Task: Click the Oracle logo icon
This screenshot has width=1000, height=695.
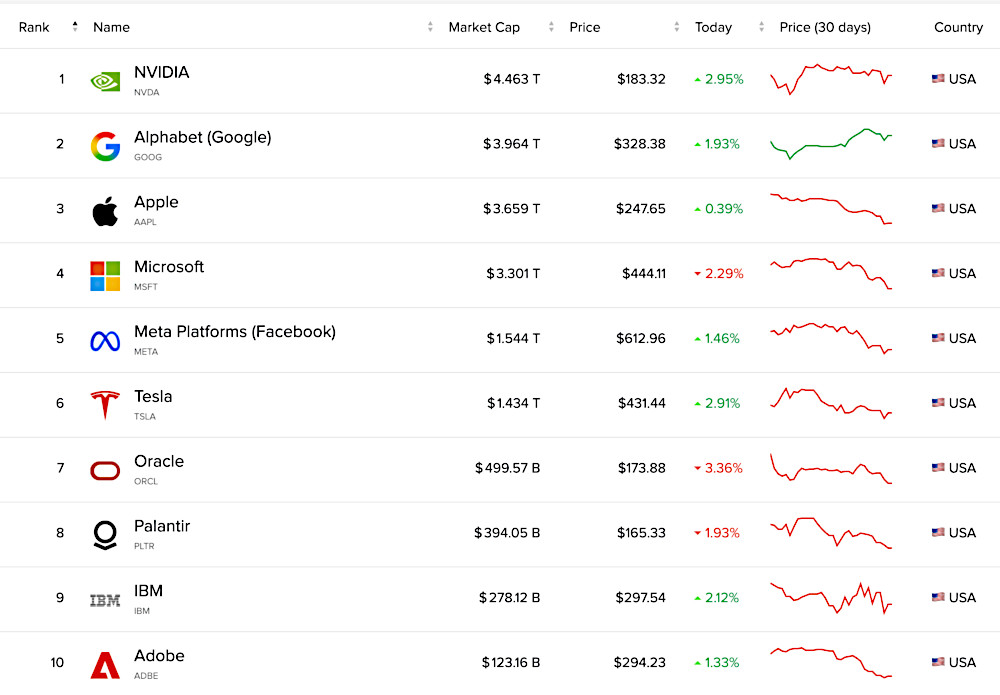Action: tap(105, 470)
